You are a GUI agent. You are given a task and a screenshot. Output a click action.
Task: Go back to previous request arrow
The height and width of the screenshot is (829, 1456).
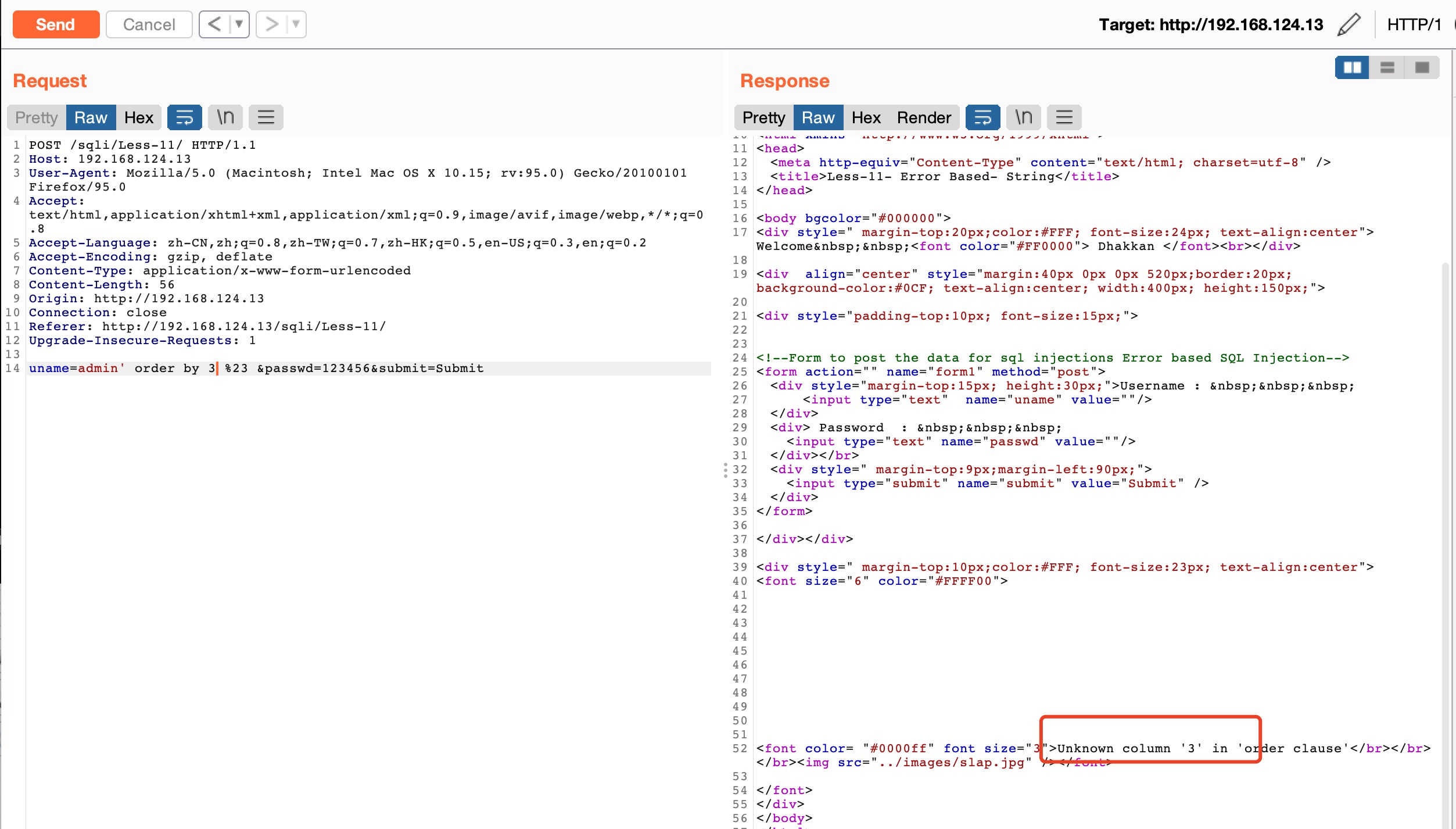(x=214, y=24)
